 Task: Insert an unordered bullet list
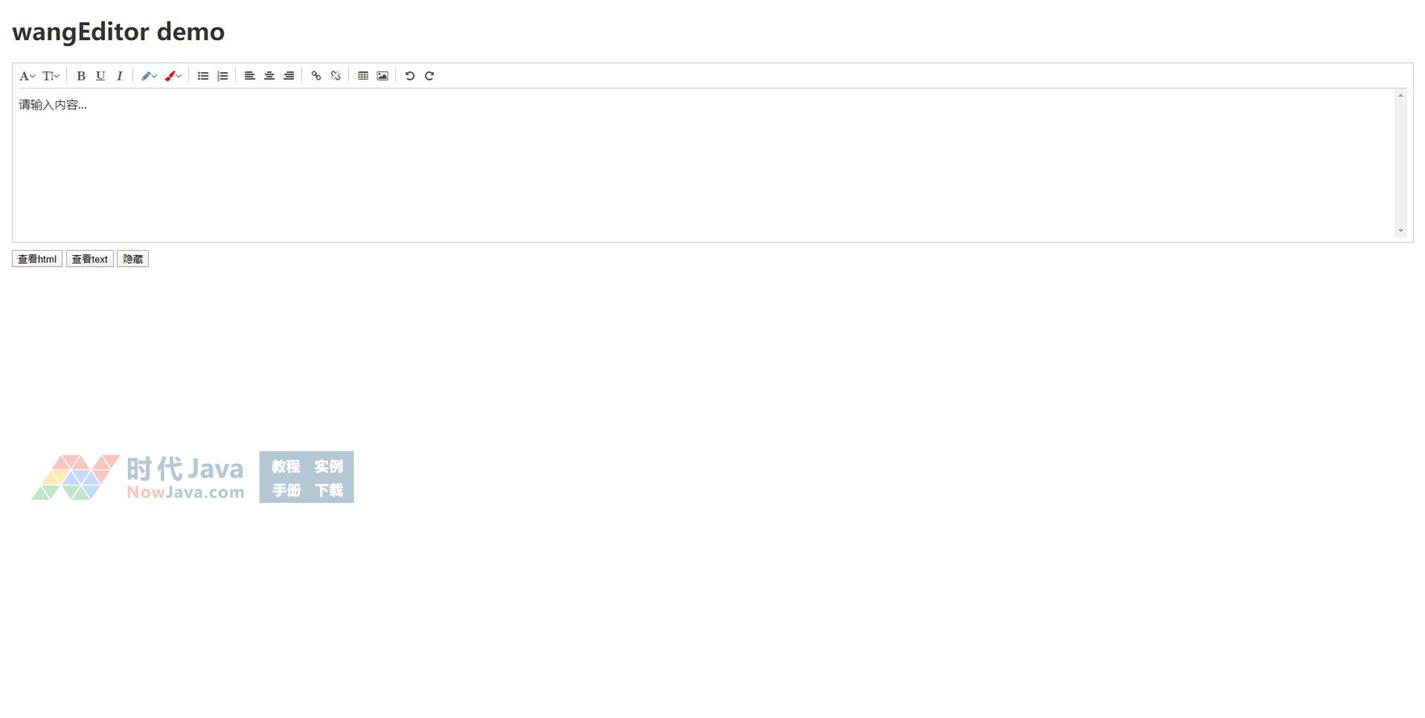click(x=203, y=76)
